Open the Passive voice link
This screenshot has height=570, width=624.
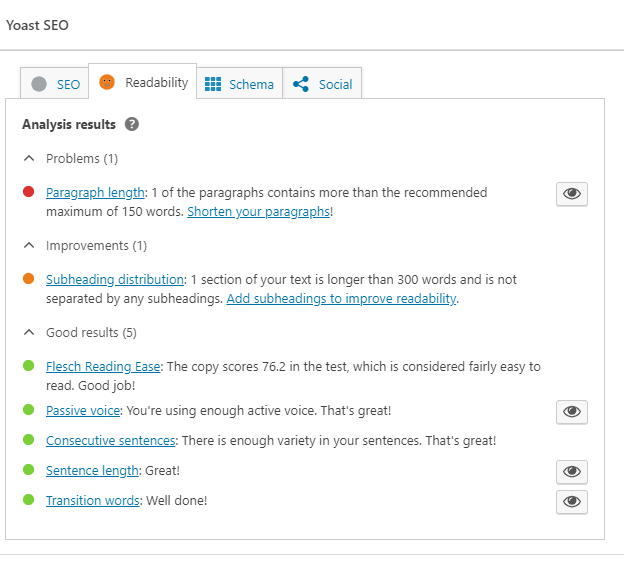[x=83, y=410]
